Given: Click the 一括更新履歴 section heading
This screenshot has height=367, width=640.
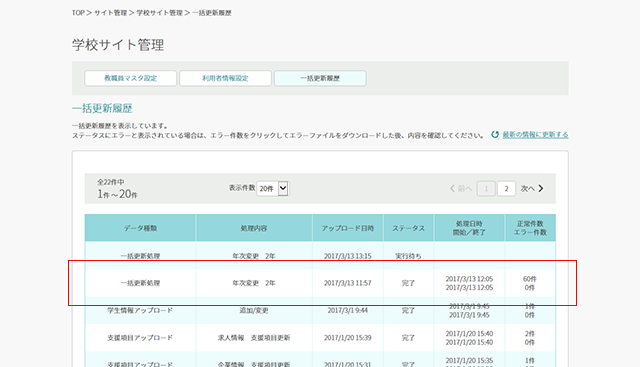Looking at the screenshot, I should [102, 108].
